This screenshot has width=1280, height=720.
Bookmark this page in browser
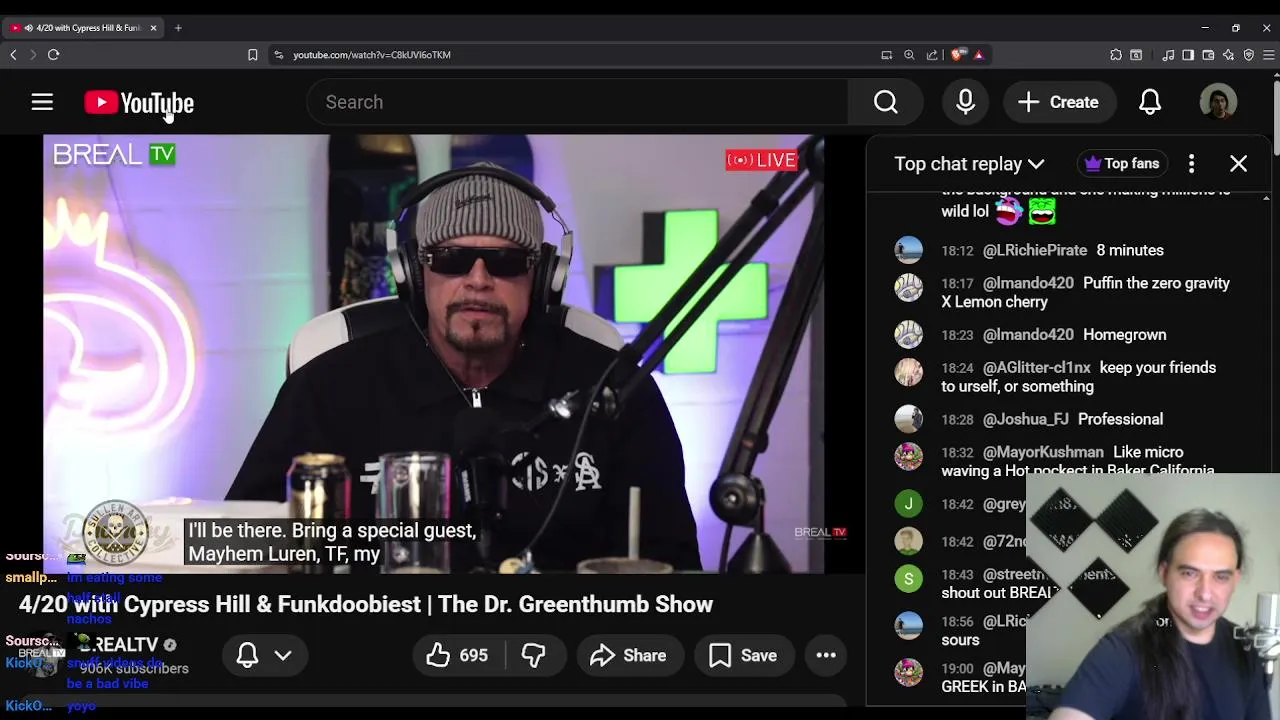tap(252, 55)
